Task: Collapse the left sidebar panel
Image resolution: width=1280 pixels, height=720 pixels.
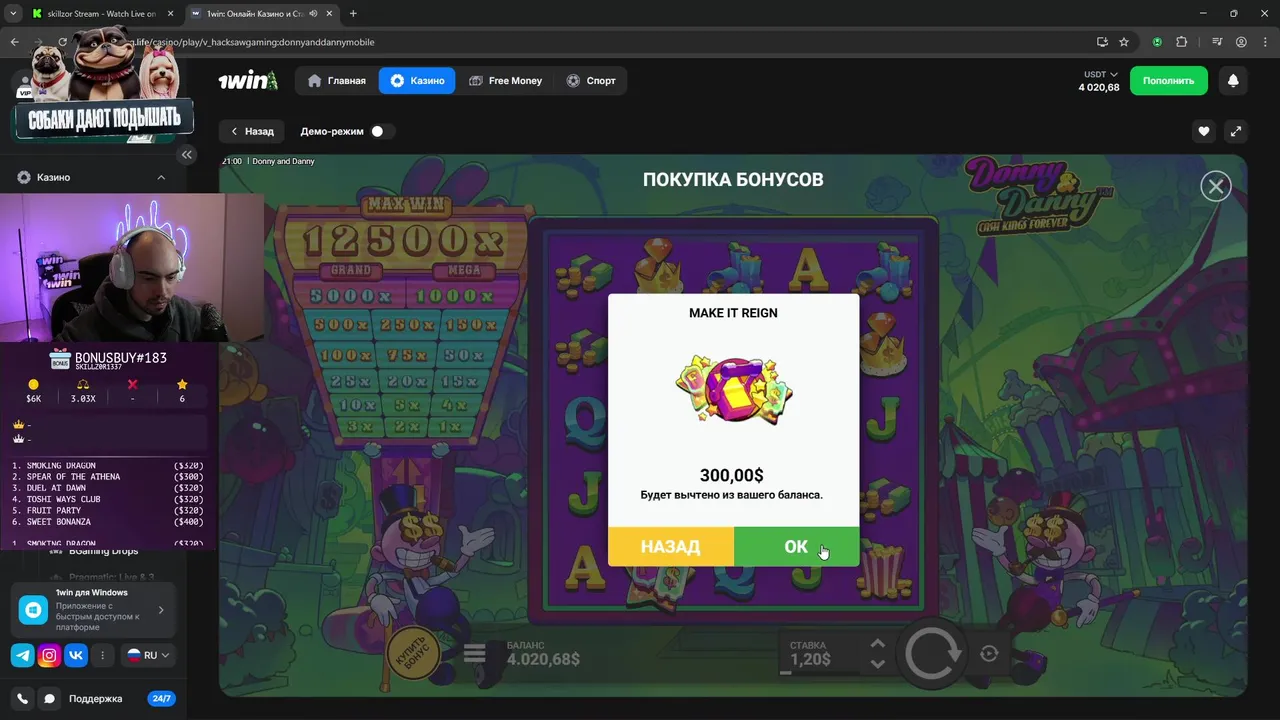Action: (186, 155)
